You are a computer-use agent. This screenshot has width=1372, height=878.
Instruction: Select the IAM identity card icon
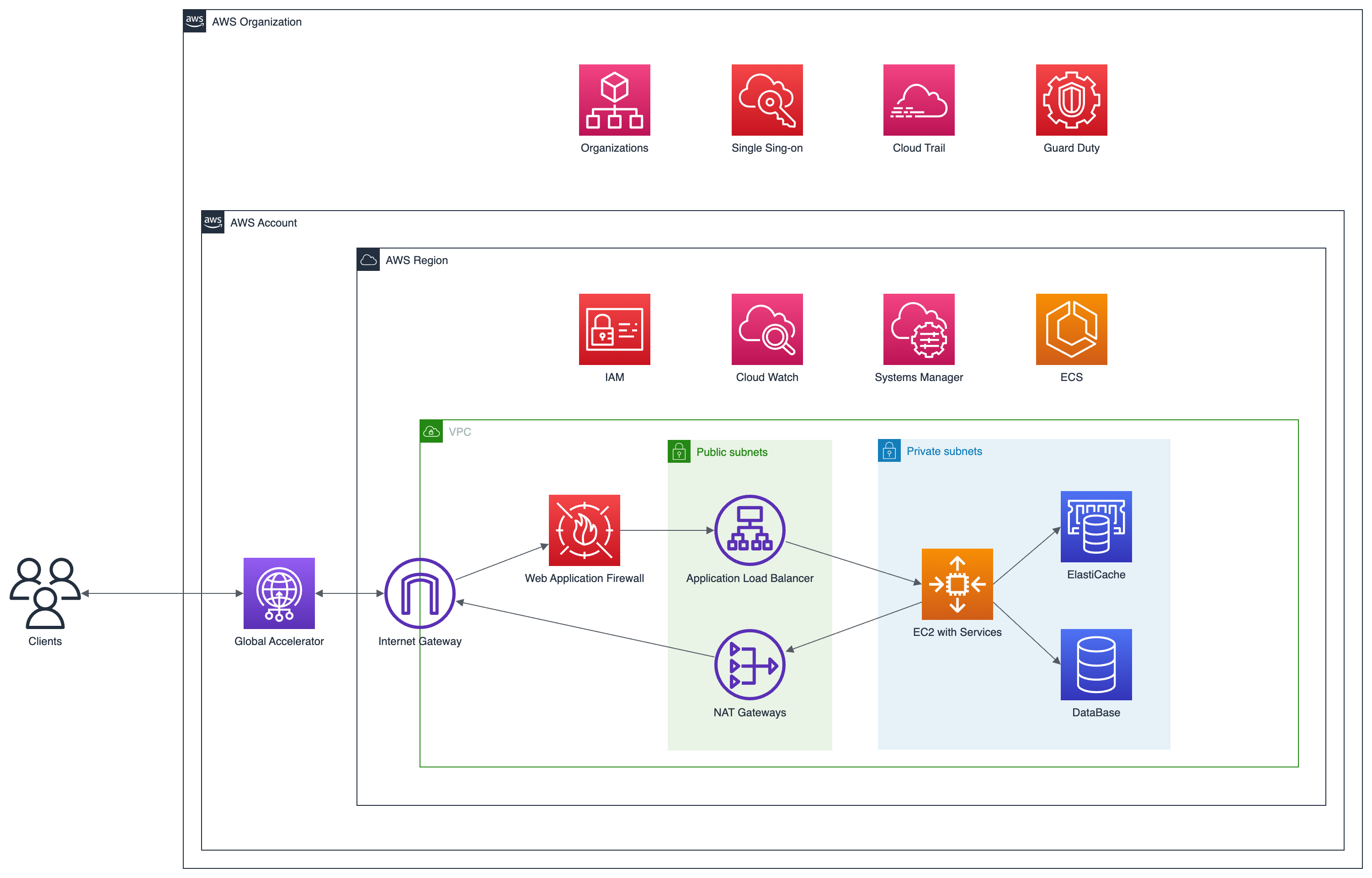[x=614, y=329]
